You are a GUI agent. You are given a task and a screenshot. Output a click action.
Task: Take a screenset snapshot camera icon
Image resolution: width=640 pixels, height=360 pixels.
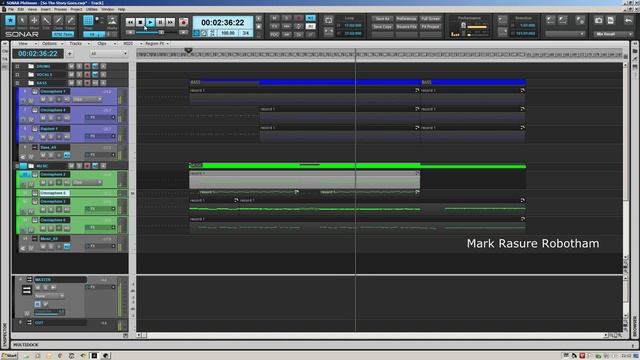598,20
